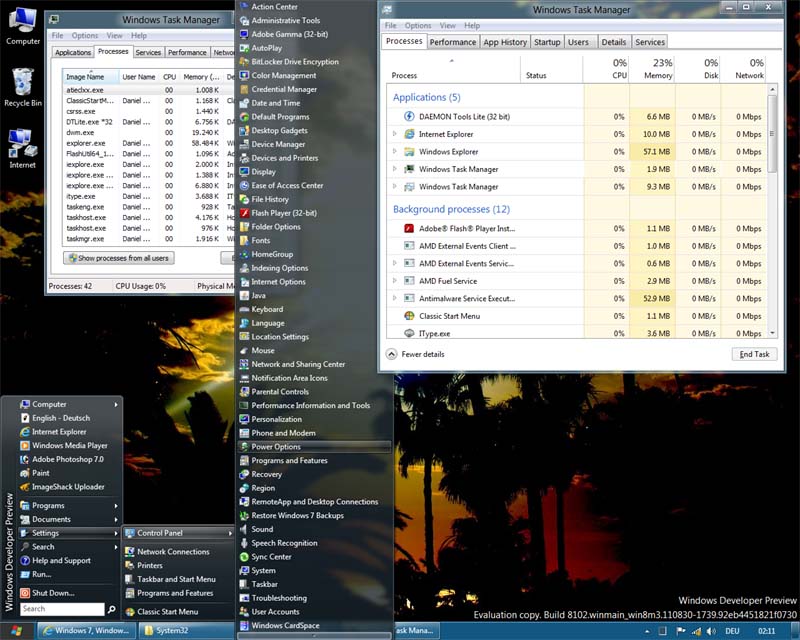Show hidden tray icons arrow
The height and width of the screenshot is (640, 800).
point(647,631)
